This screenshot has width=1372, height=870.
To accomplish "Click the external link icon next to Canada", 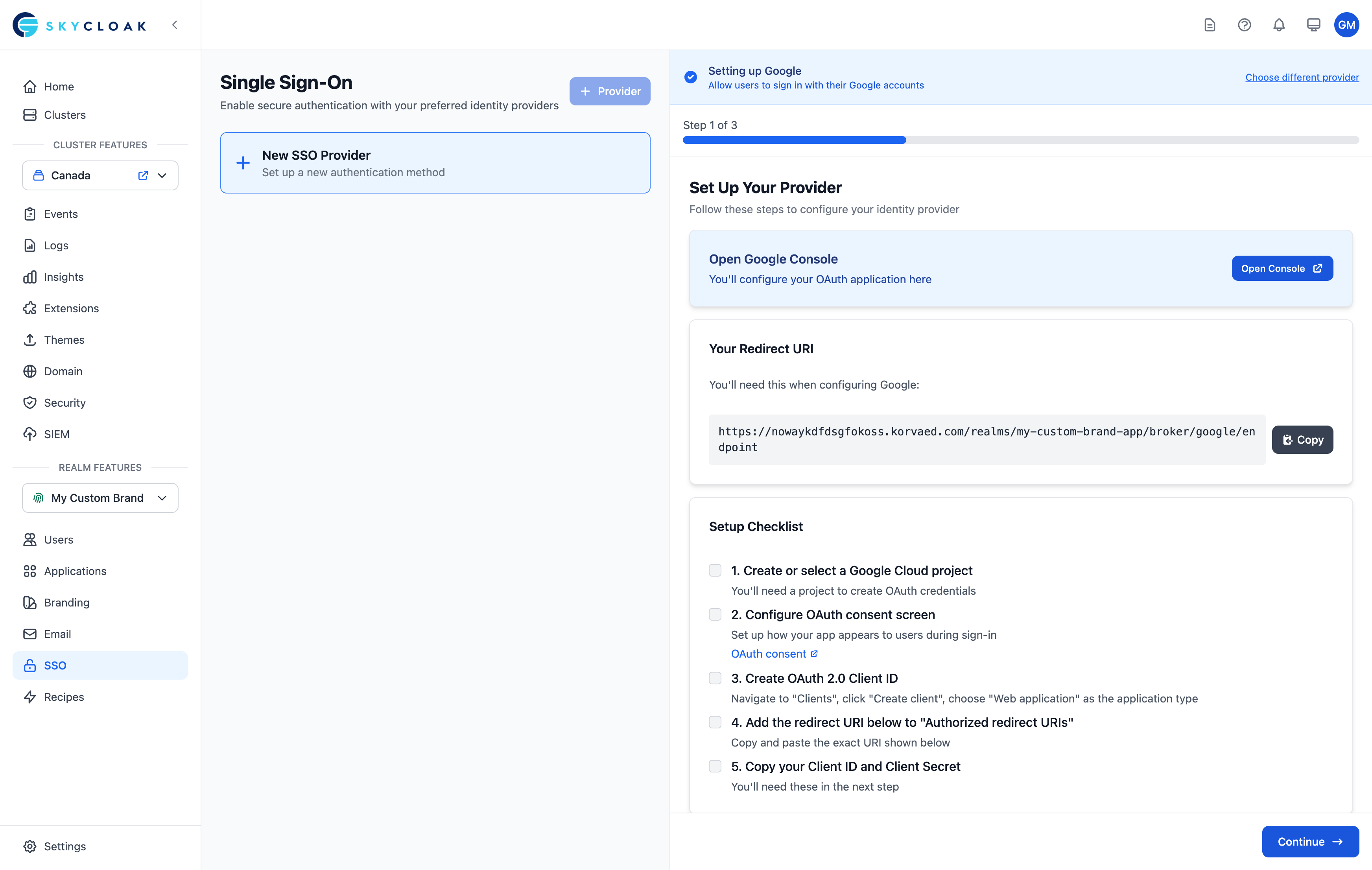I will [x=143, y=175].
